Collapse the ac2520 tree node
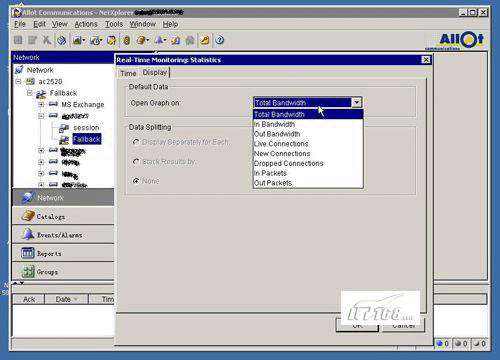Screen dimensions: 500x360 [18, 81]
